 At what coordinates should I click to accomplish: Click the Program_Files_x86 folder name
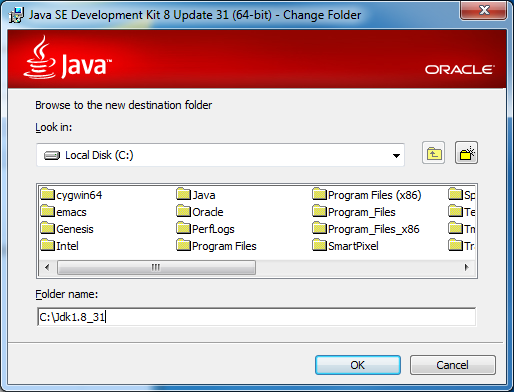point(374,229)
